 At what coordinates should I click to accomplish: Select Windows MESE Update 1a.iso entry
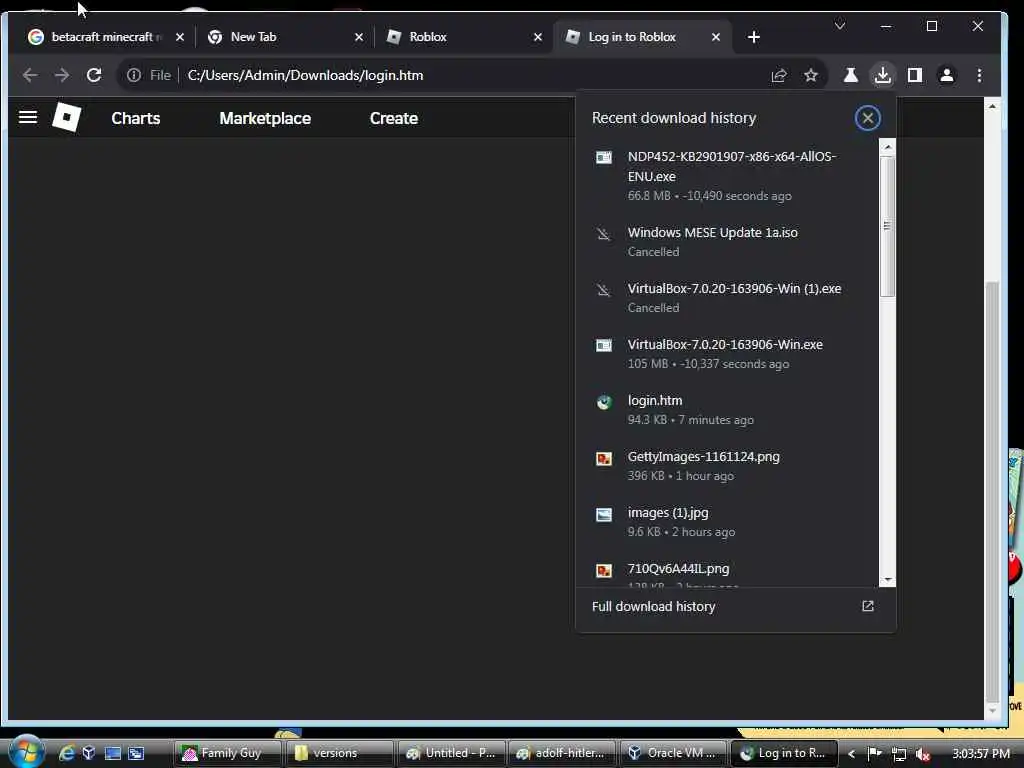(x=728, y=242)
